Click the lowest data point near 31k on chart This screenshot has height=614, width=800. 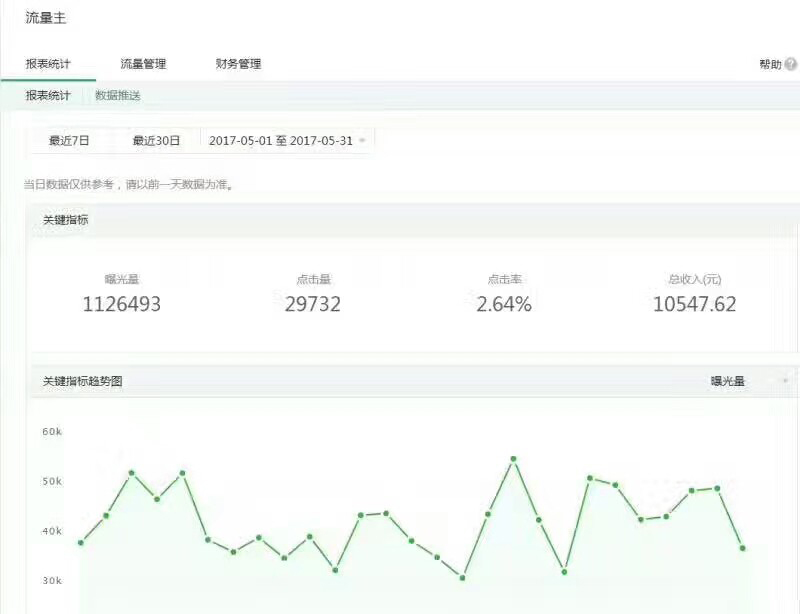(x=462, y=578)
